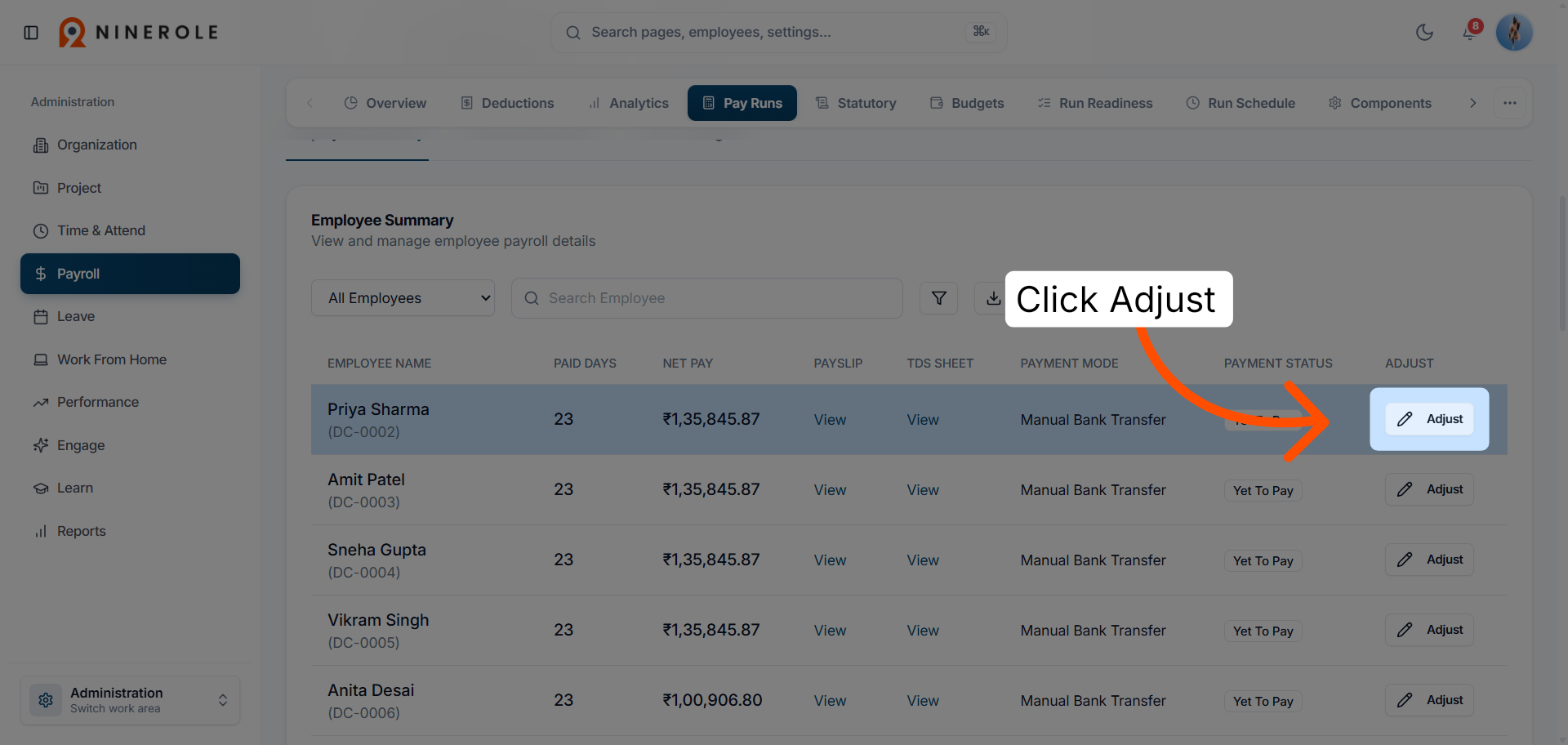This screenshot has width=1568, height=745.
Task: Open Performance section
Action: coord(130,402)
